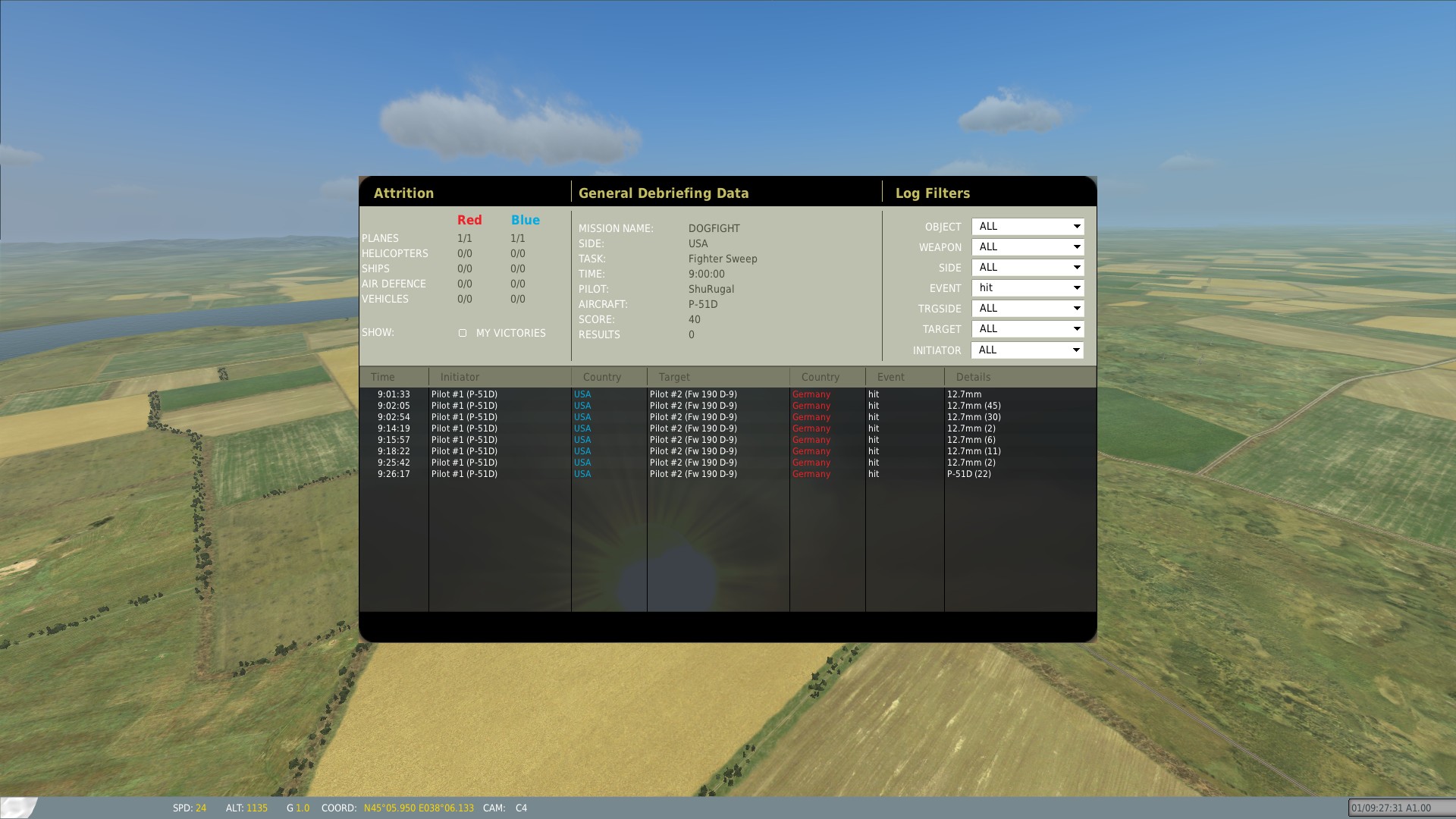Open the SIDE filter dropdown
The width and height of the screenshot is (1456, 819).
coord(1028,268)
